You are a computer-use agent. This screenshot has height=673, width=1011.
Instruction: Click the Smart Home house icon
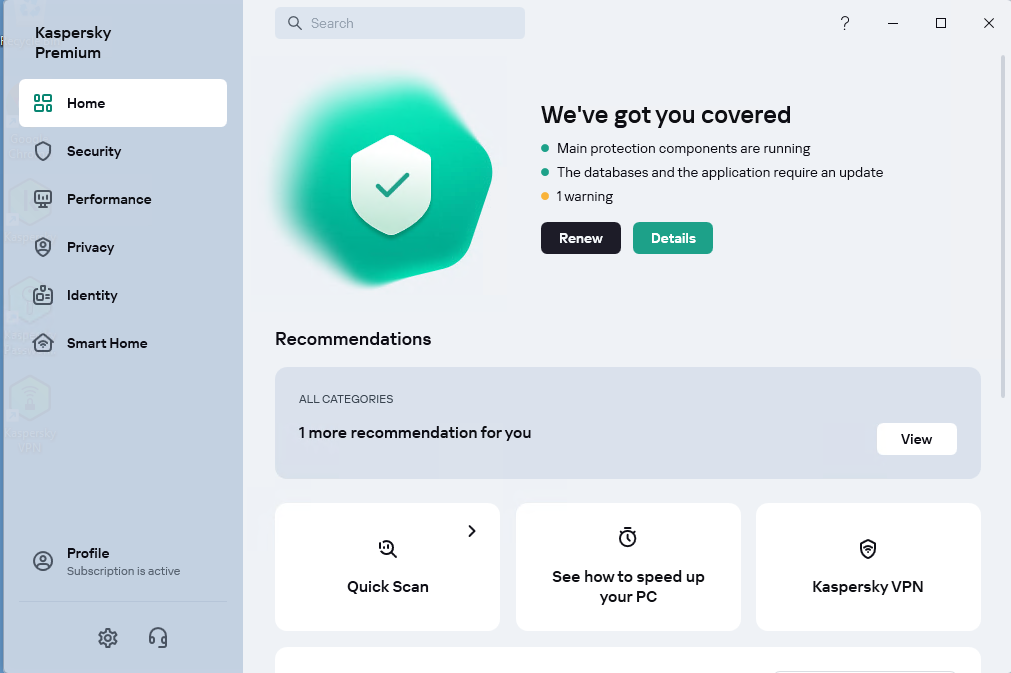point(43,343)
